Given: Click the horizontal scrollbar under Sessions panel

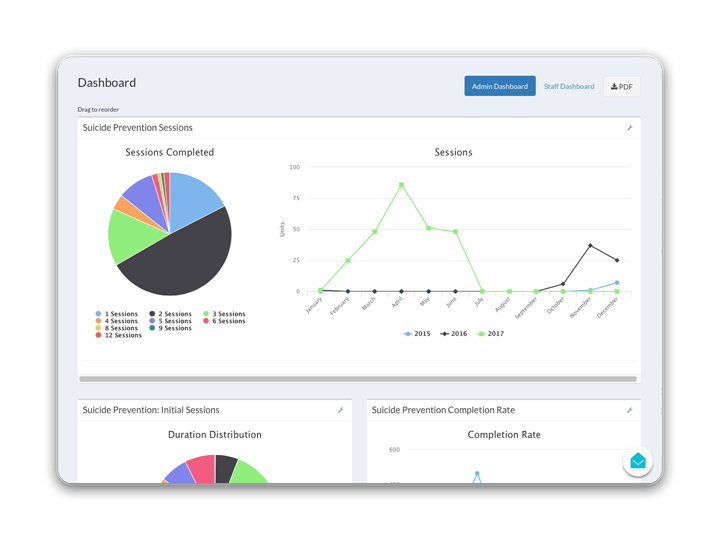Looking at the screenshot, I should pos(358,379).
